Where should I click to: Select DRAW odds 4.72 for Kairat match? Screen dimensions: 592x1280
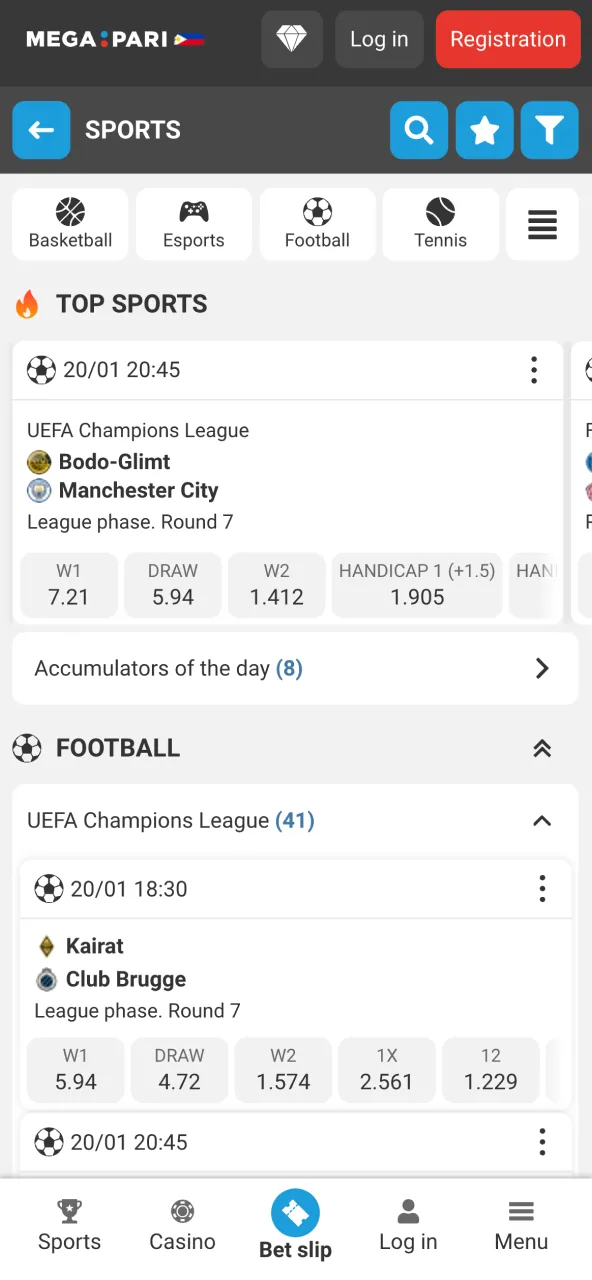(179, 1069)
